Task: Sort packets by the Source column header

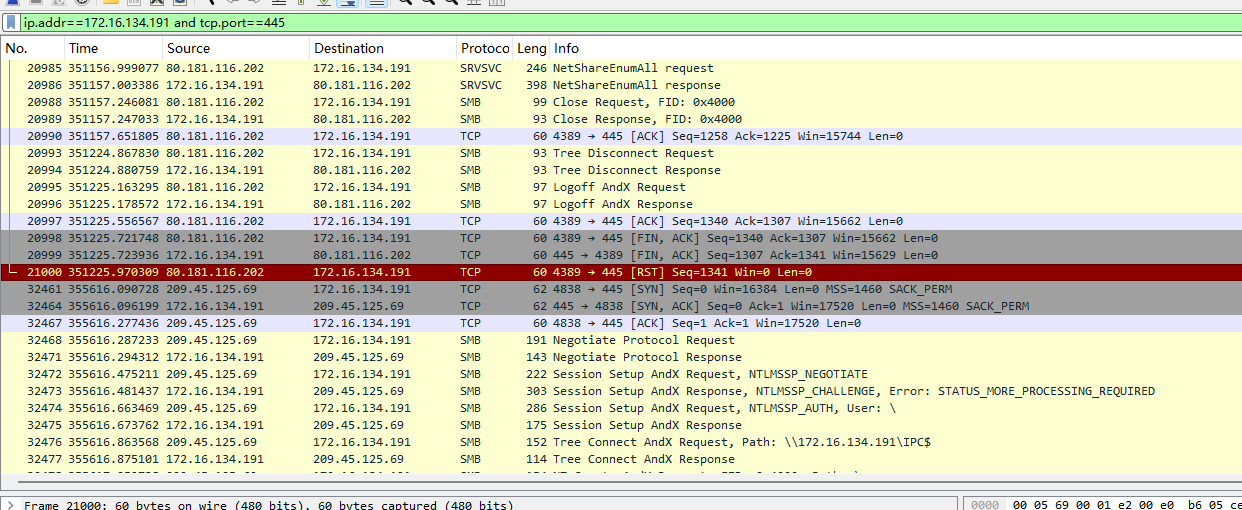Action: click(x=236, y=48)
